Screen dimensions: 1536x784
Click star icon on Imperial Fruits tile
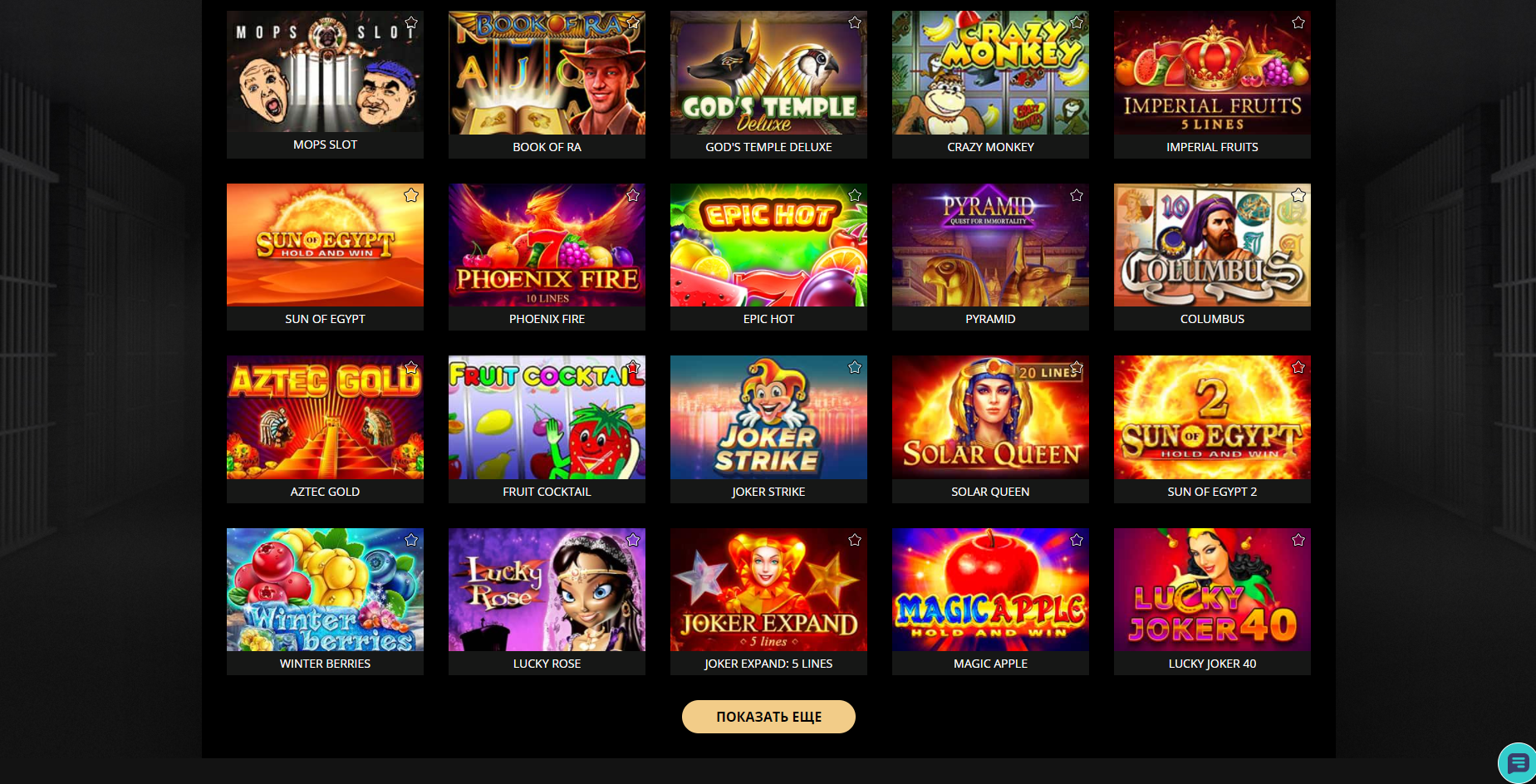pyautogui.click(x=1298, y=22)
